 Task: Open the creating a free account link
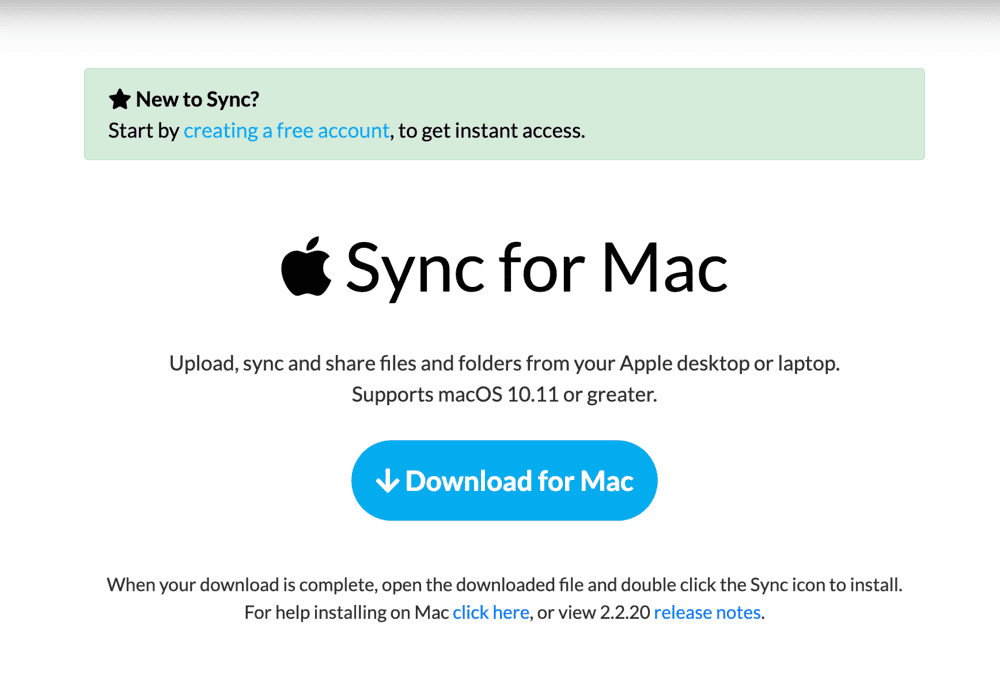[x=286, y=131]
